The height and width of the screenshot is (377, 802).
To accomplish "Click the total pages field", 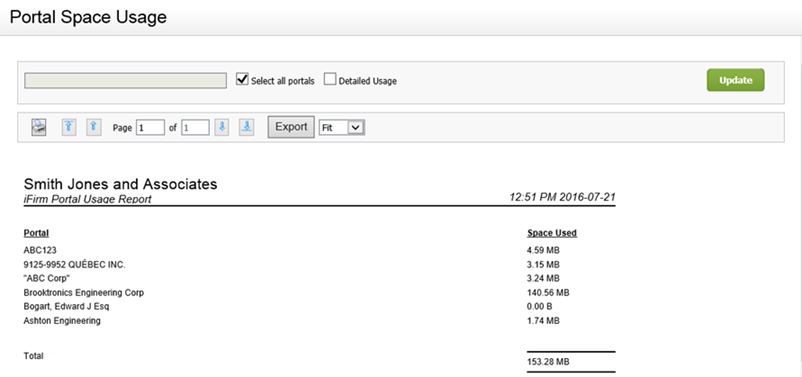I will pos(195,128).
